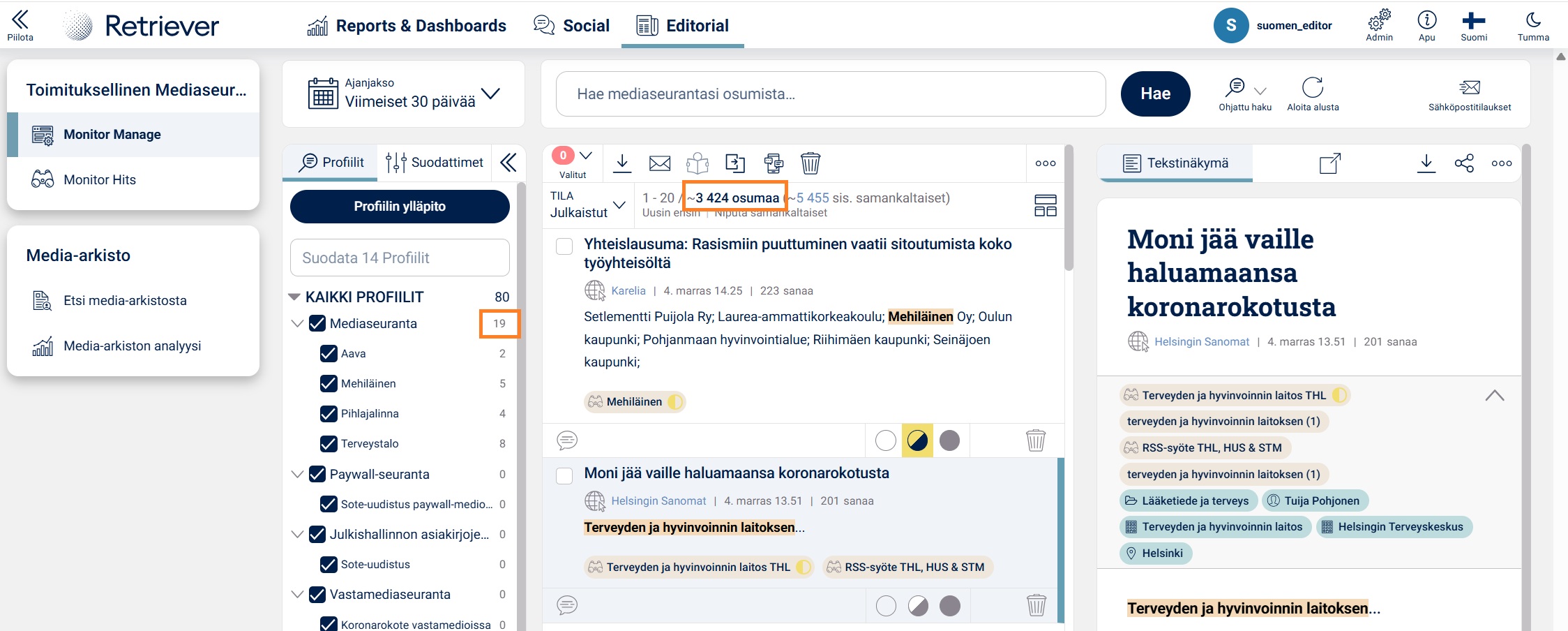Image resolution: width=1568 pixels, height=631 pixels.
Task: Click the export icon in the results toolbar
Action: 735,163
